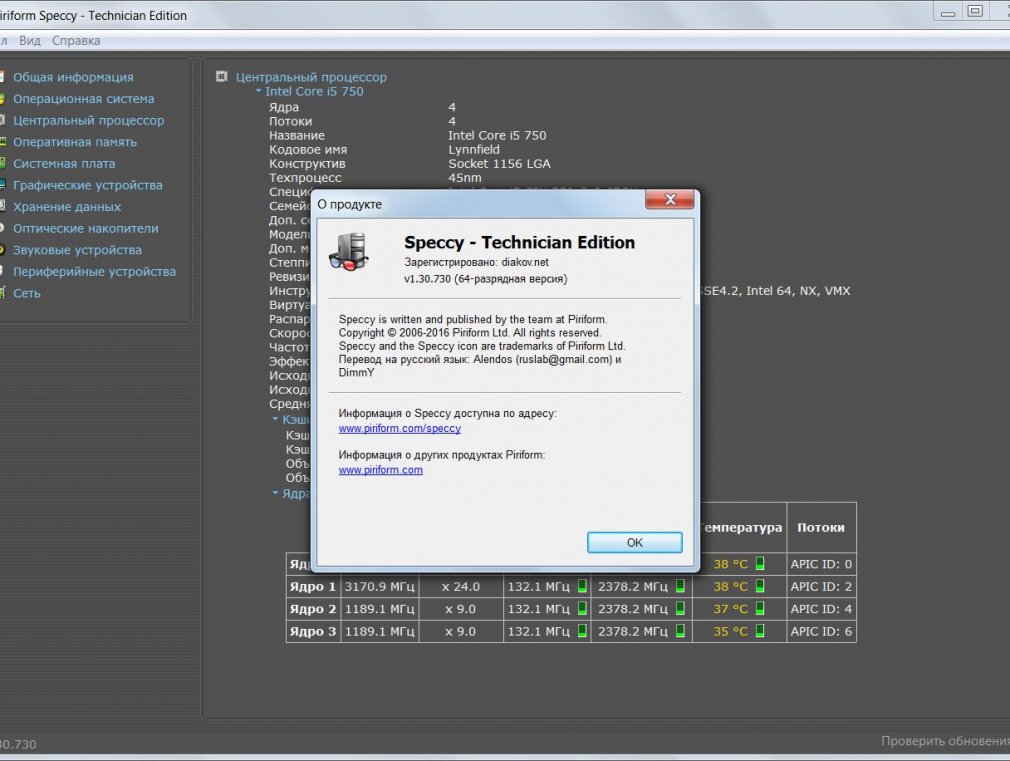
Task: Select Оптические накопители in the sidebar
Action: tap(86, 228)
